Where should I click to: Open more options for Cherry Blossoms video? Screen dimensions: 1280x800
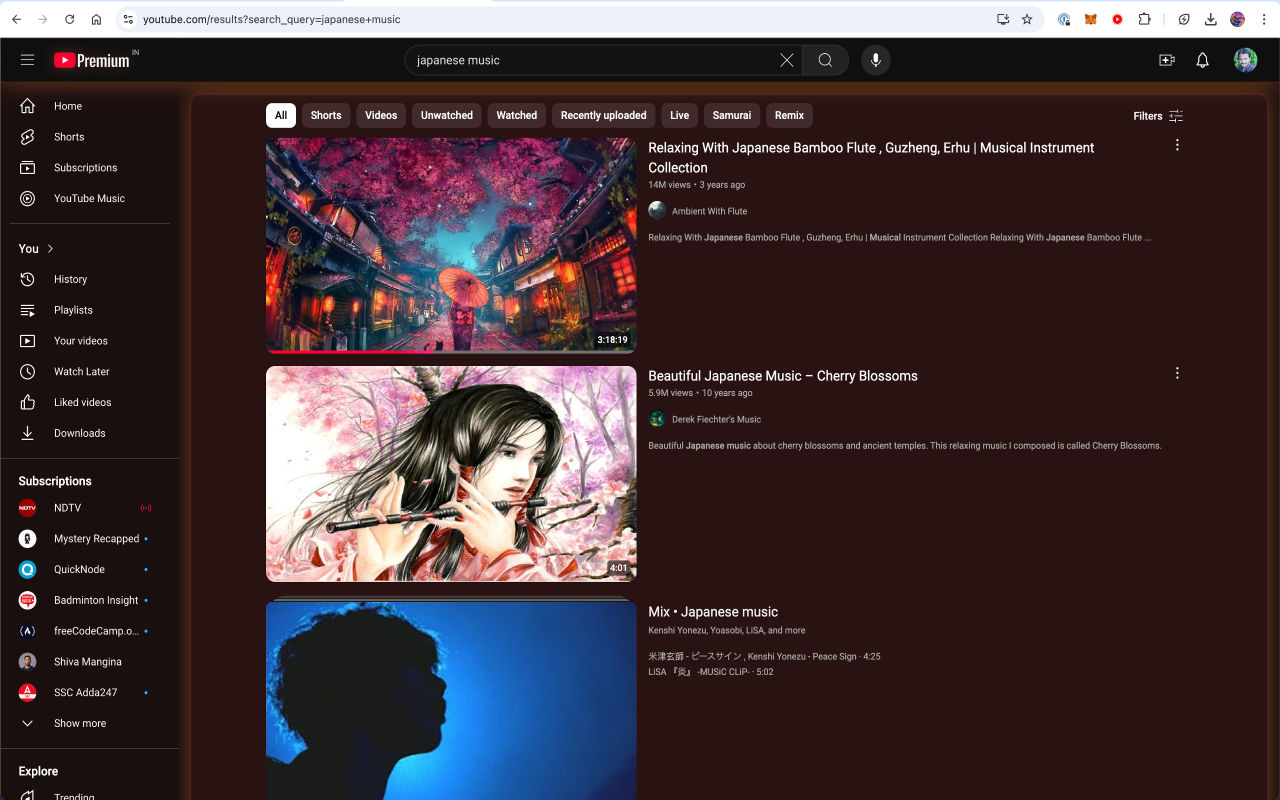point(1177,373)
